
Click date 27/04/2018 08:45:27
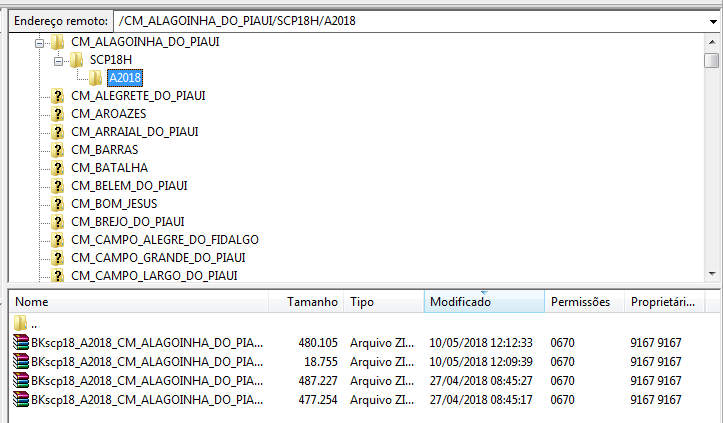481,381
